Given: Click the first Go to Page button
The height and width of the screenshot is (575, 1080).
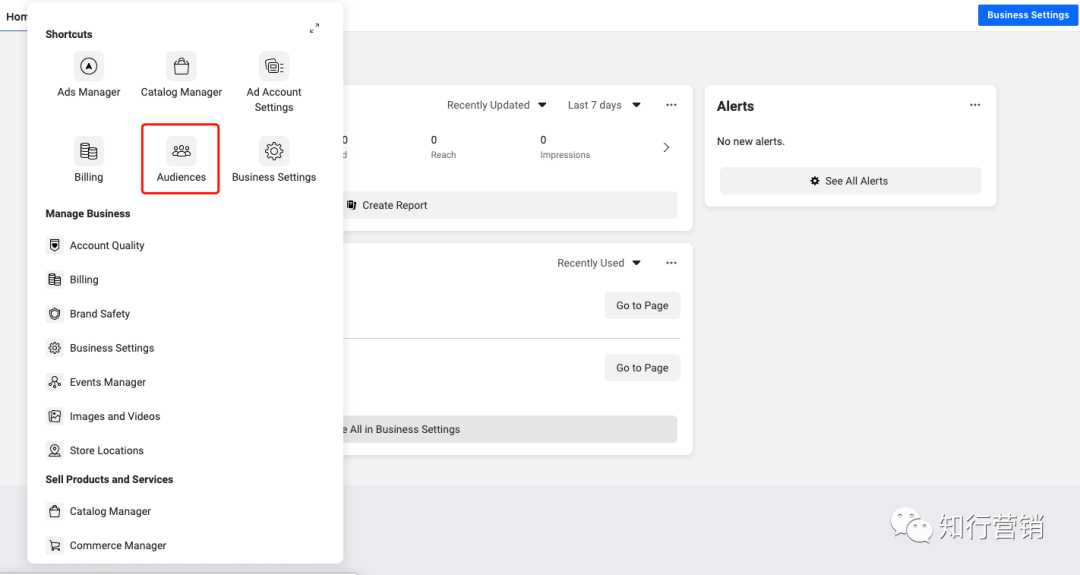Looking at the screenshot, I should pos(642,306).
